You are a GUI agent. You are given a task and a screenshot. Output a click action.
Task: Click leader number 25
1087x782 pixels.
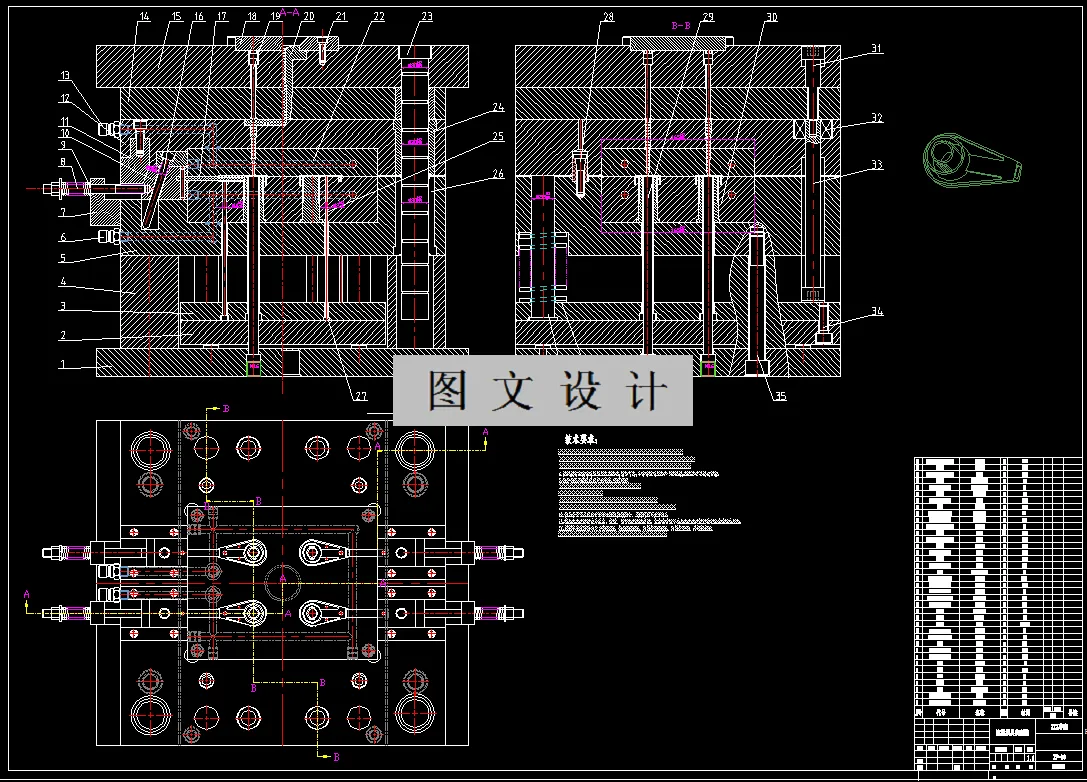(498, 137)
